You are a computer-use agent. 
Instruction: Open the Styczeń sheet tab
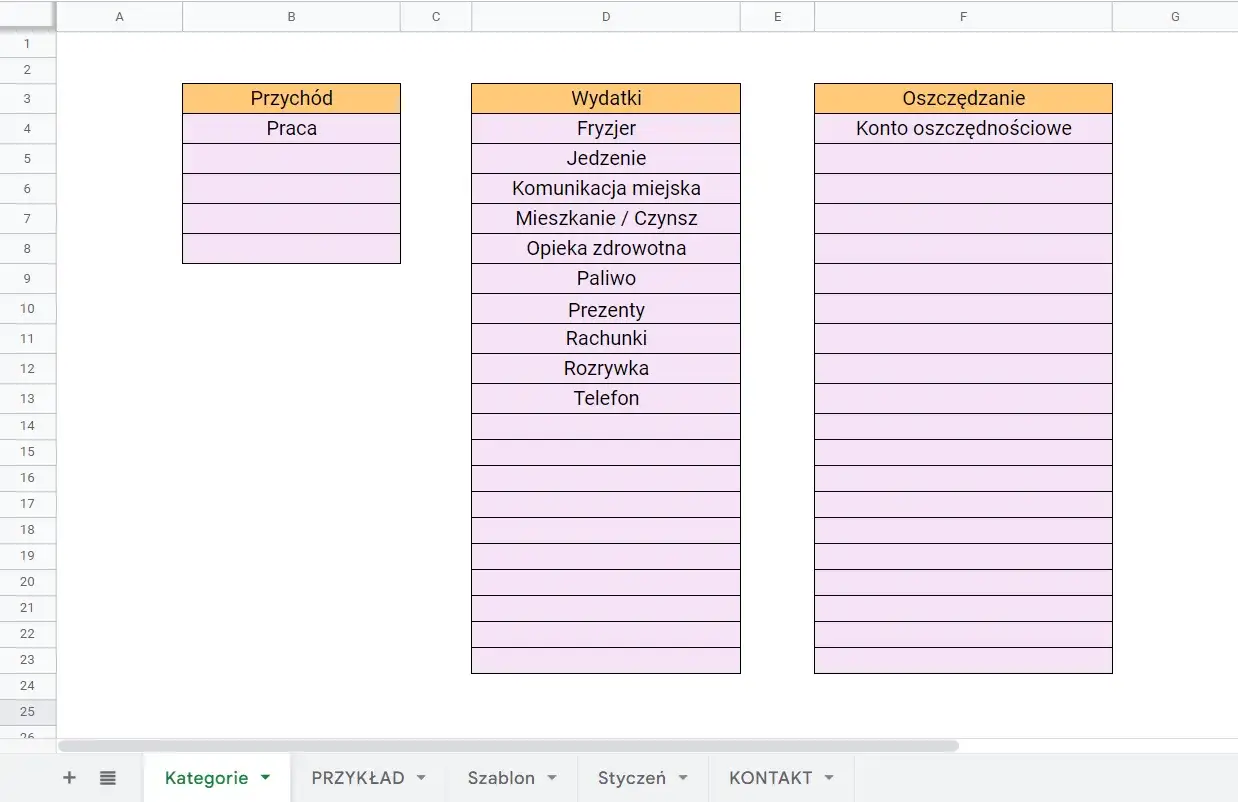[631, 778]
